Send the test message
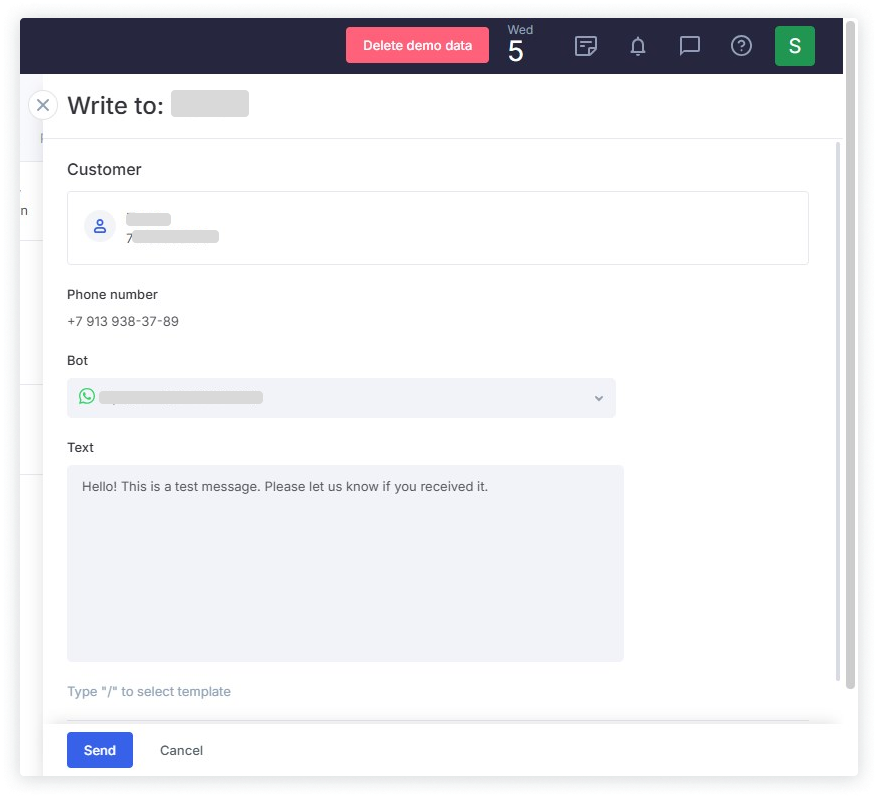878x798 pixels. click(100, 750)
